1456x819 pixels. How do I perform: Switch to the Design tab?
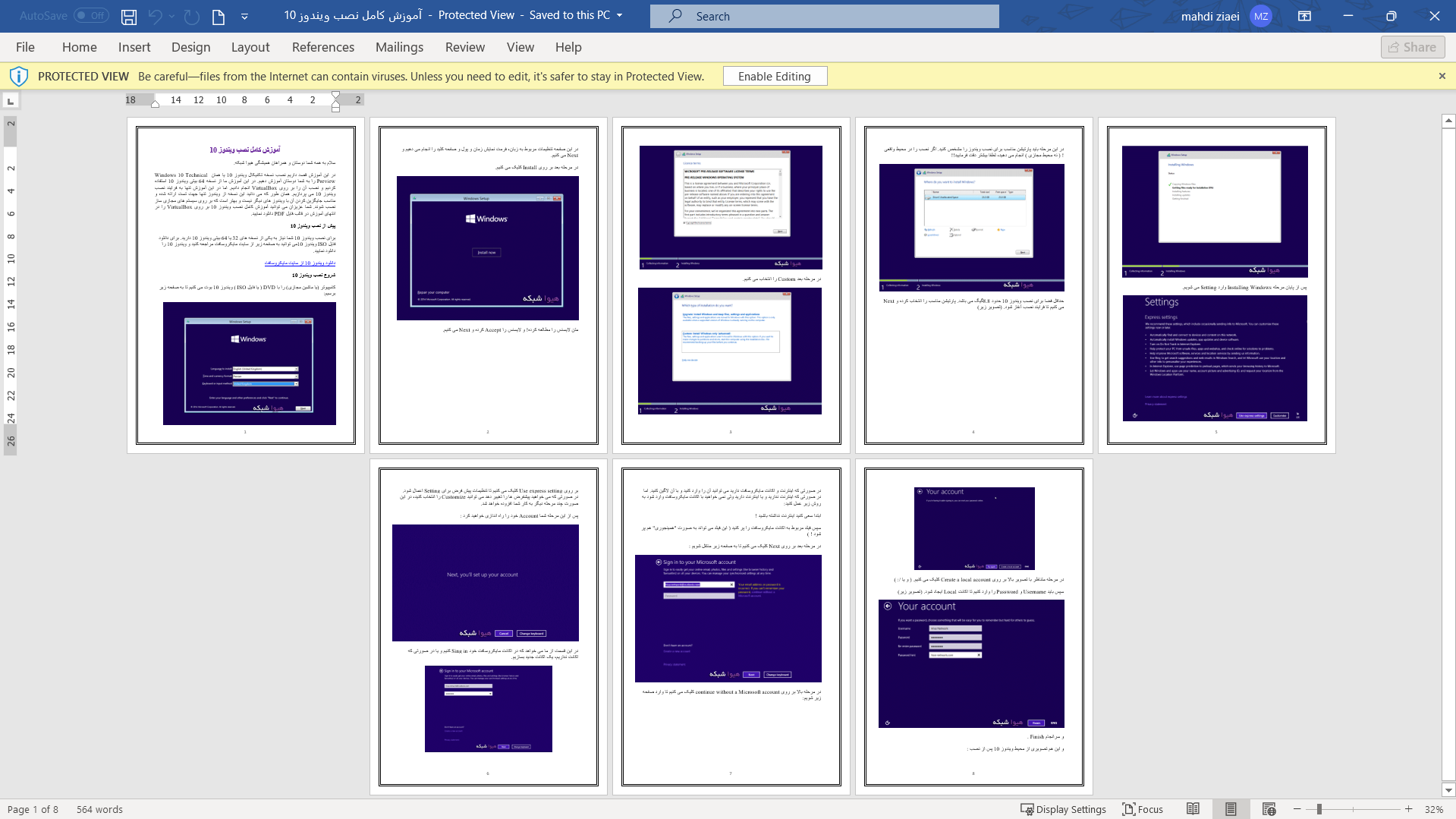[191, 47]
